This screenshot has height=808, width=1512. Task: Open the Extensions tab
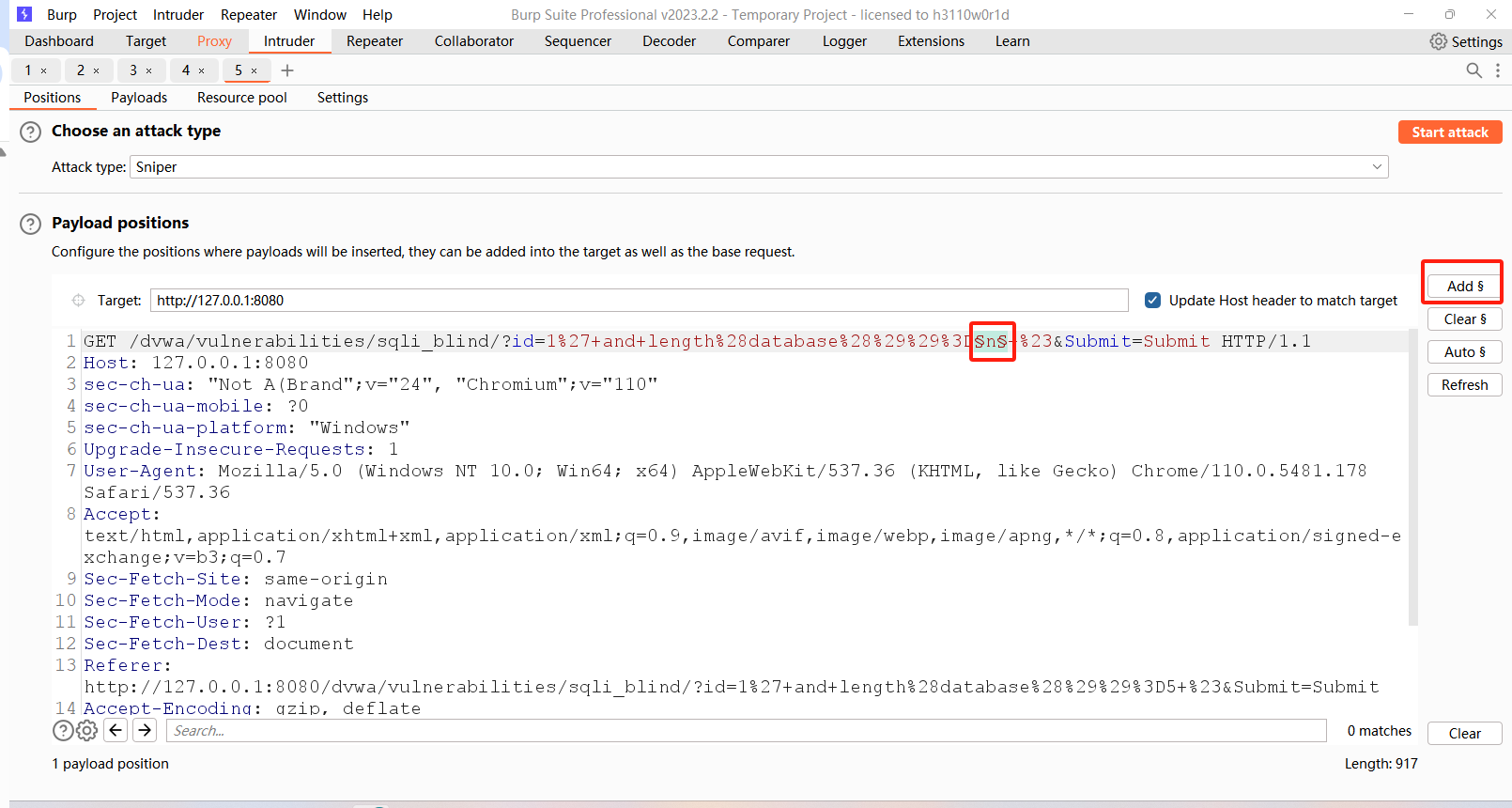931,41
